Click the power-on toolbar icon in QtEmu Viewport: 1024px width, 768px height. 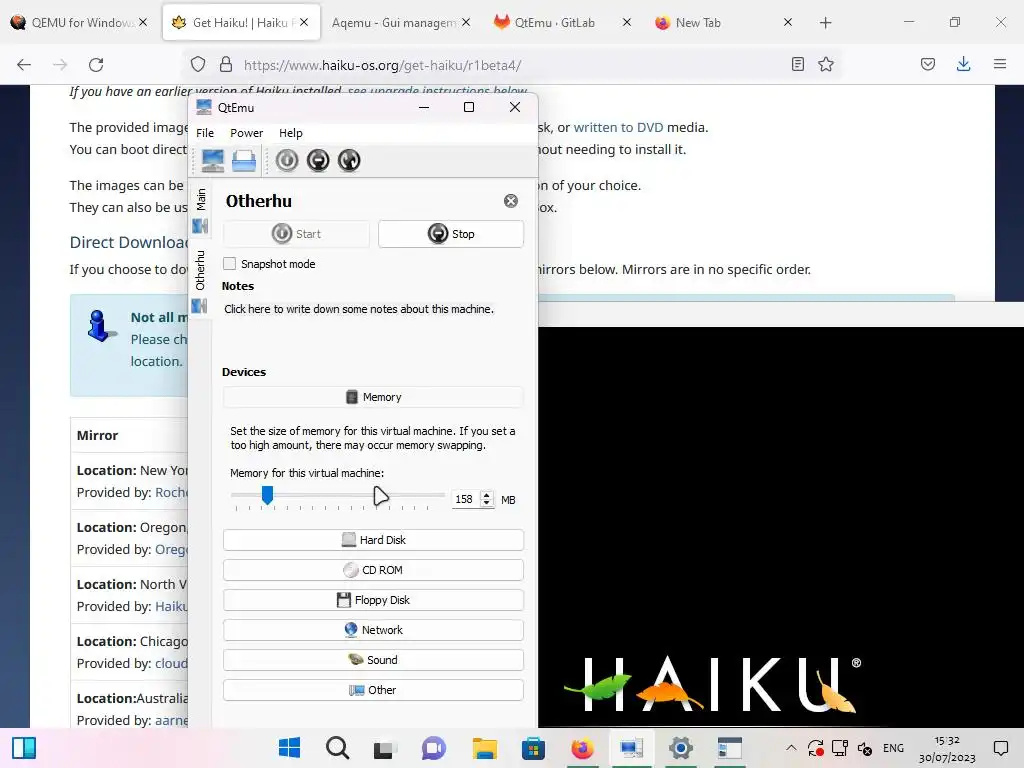[x=287, y=161]
